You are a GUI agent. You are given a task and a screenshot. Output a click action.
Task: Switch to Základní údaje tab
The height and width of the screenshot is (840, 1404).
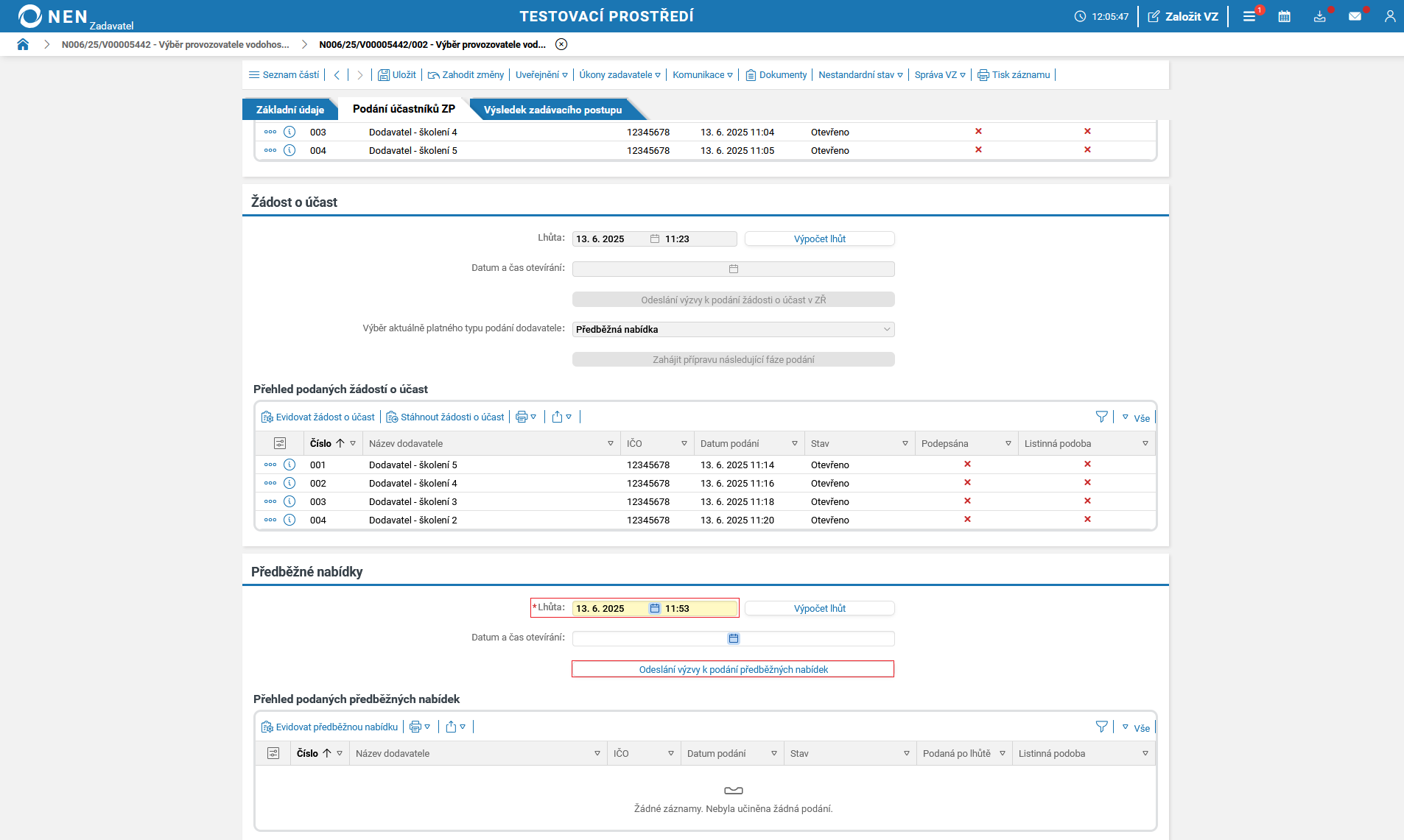tap(289, 110)
